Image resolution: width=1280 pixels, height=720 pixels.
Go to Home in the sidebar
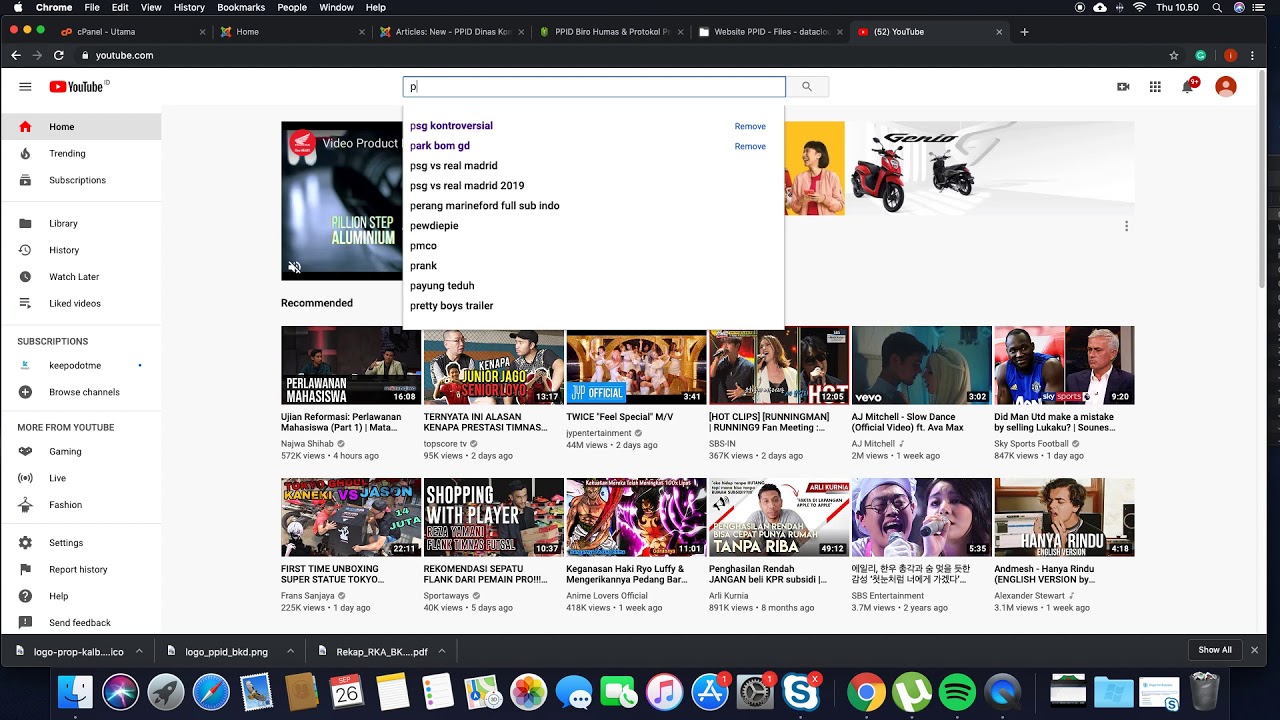click(81, 127)
